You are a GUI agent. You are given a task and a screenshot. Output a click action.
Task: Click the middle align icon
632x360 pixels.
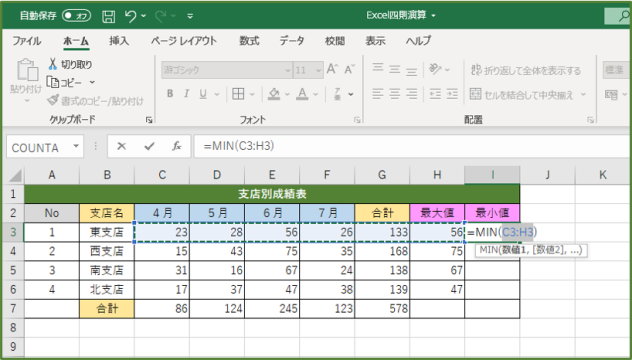(395, 69)
